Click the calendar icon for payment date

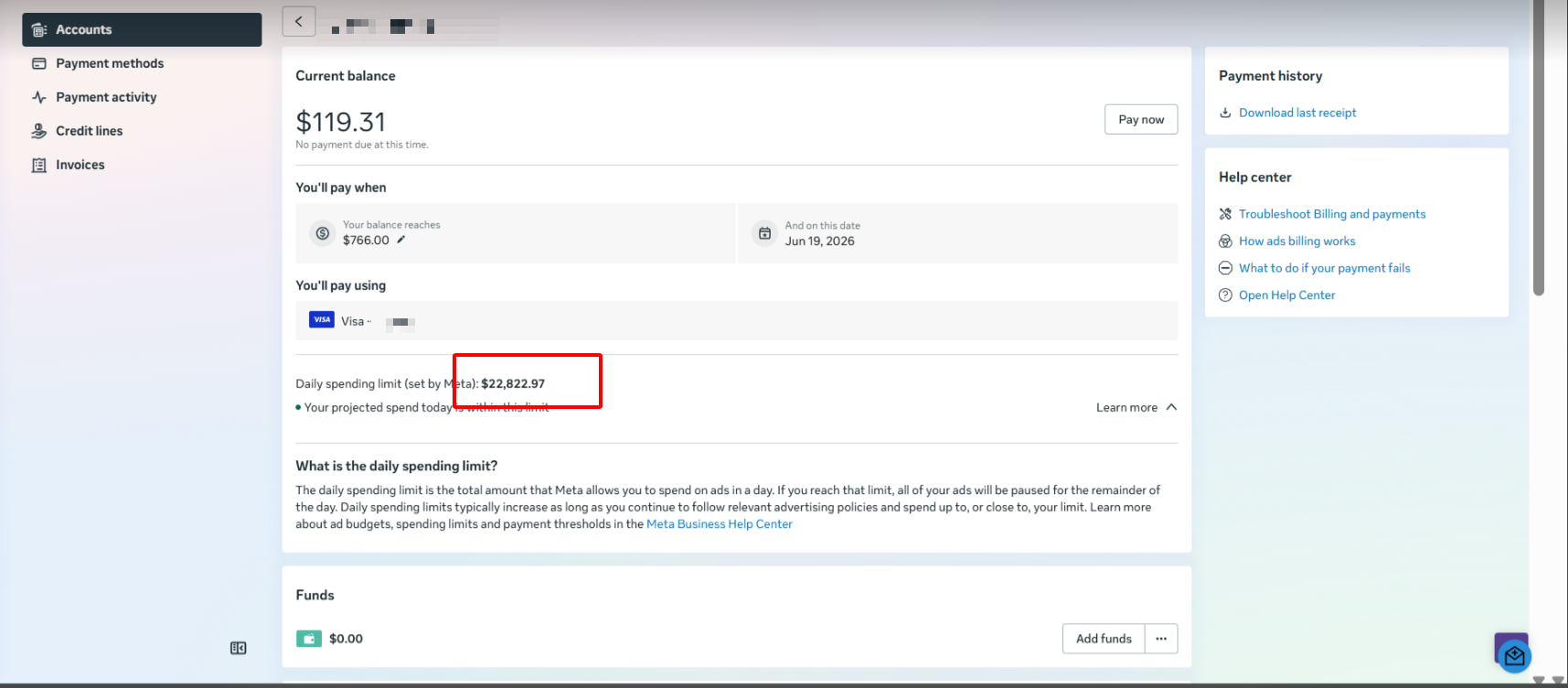pos(764,233)
